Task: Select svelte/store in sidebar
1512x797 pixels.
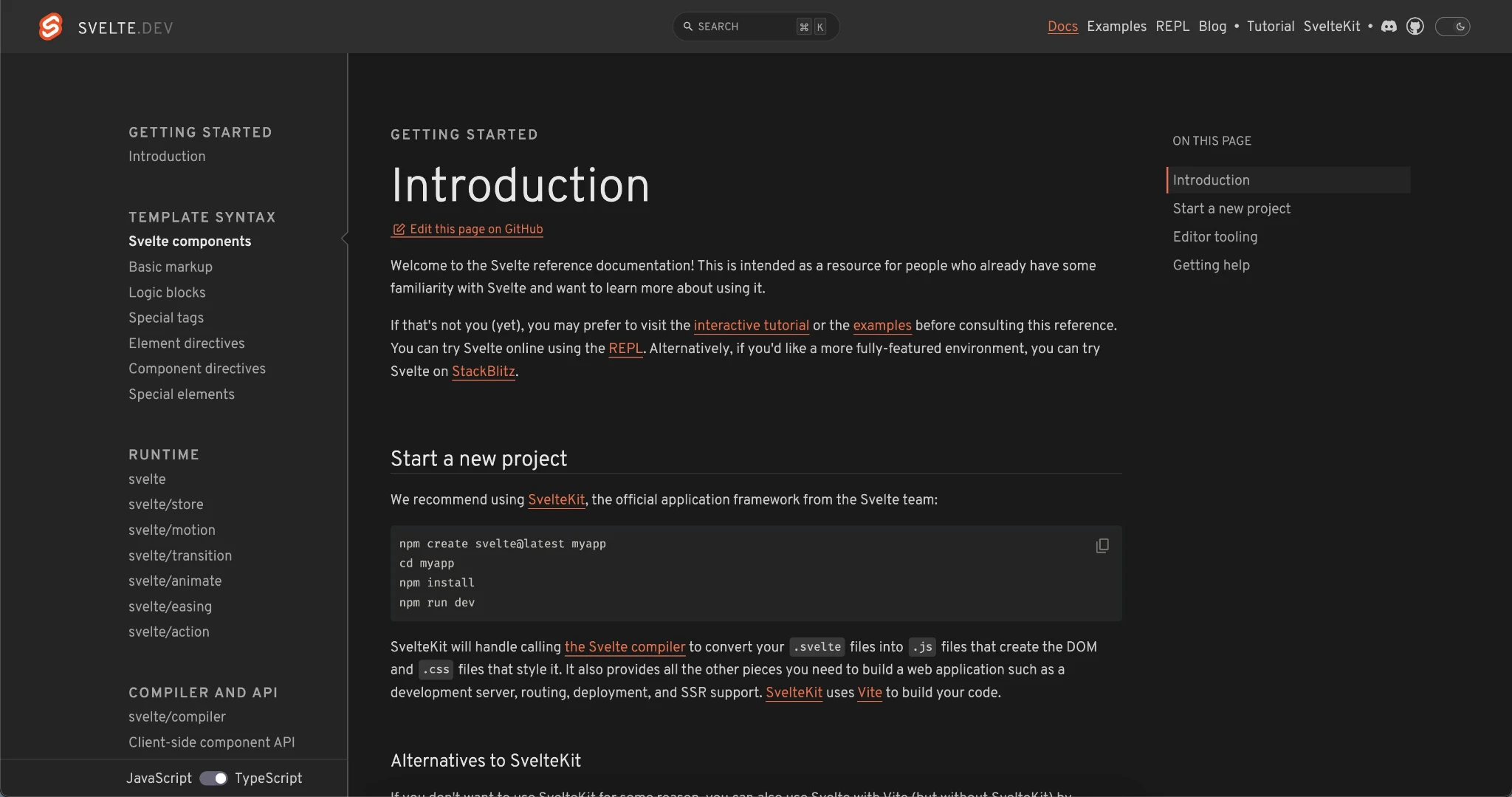Action: 165,504
